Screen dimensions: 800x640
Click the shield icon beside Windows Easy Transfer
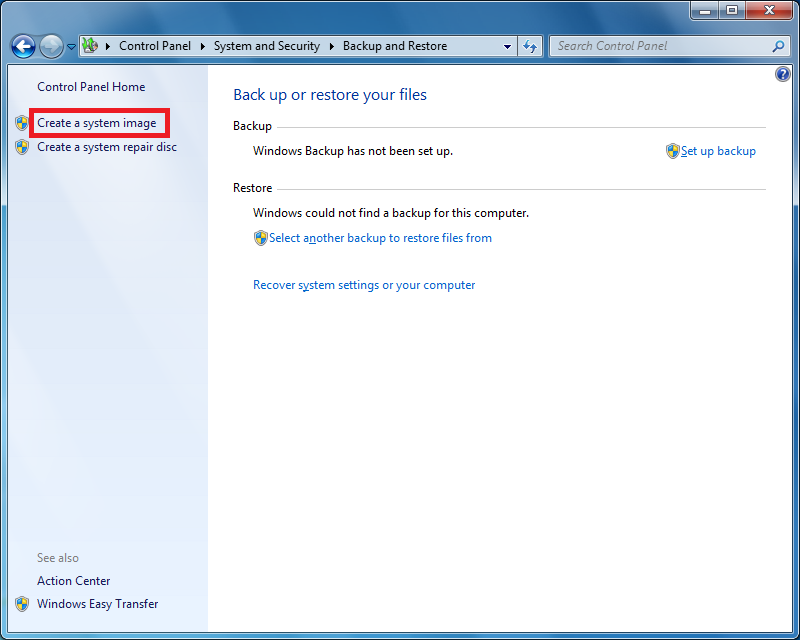click(x=19, y=604)
